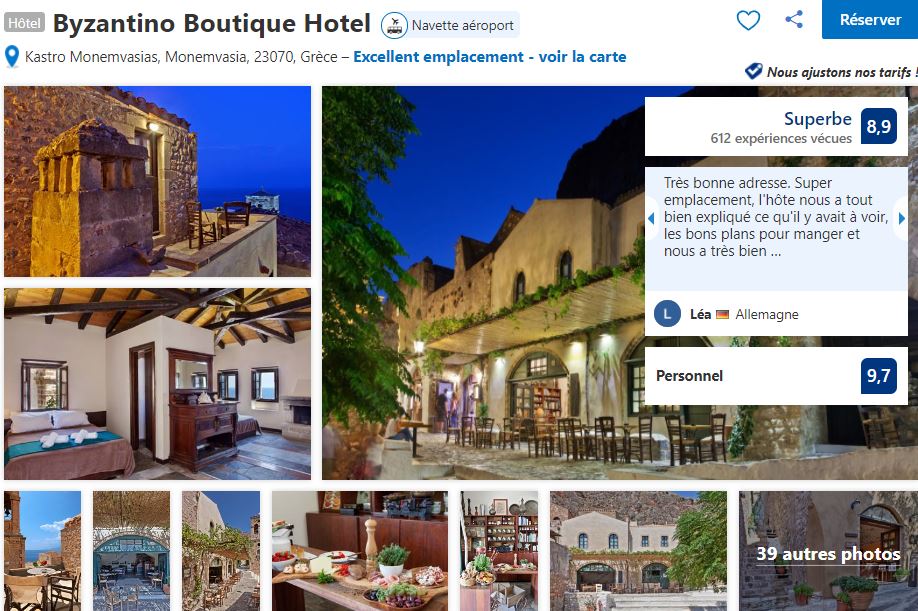Click the 8,9 review score badge

coord(879,126)
